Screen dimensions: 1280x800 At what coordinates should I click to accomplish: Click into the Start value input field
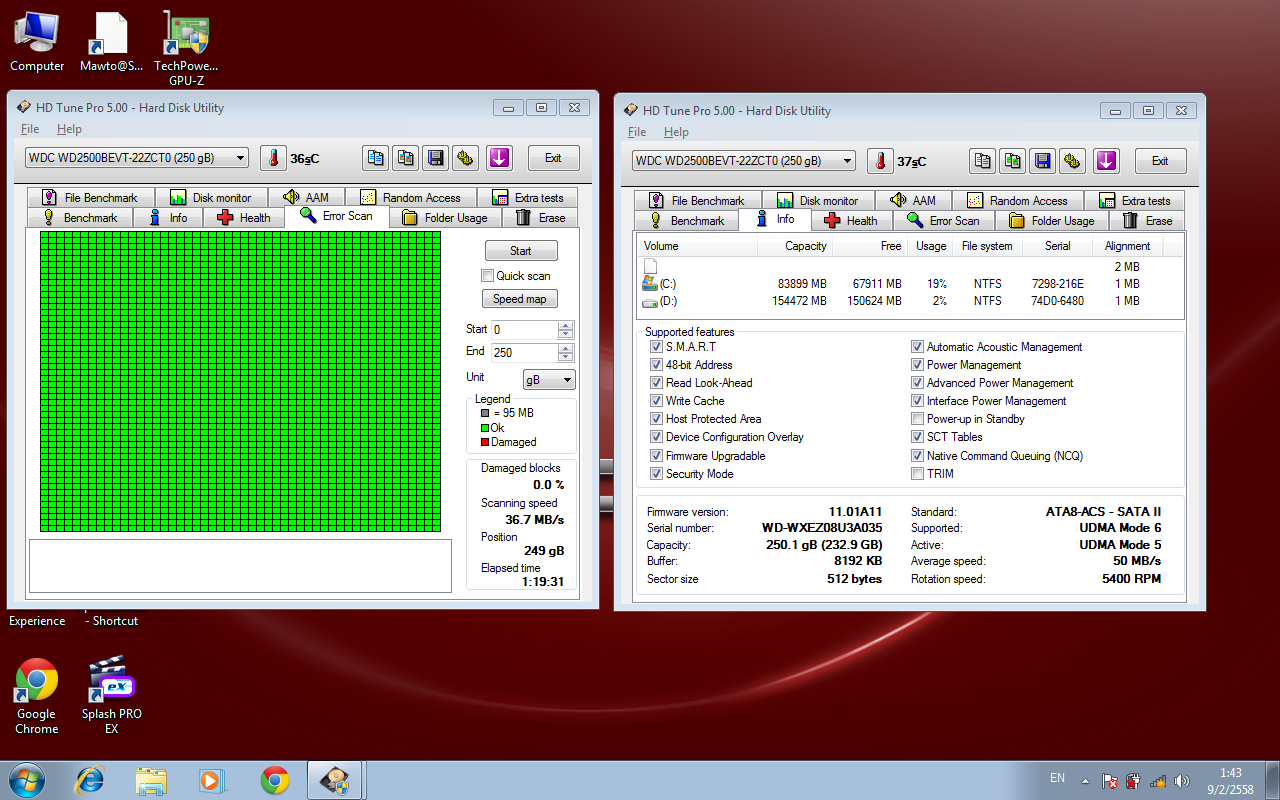click(525, 330)
